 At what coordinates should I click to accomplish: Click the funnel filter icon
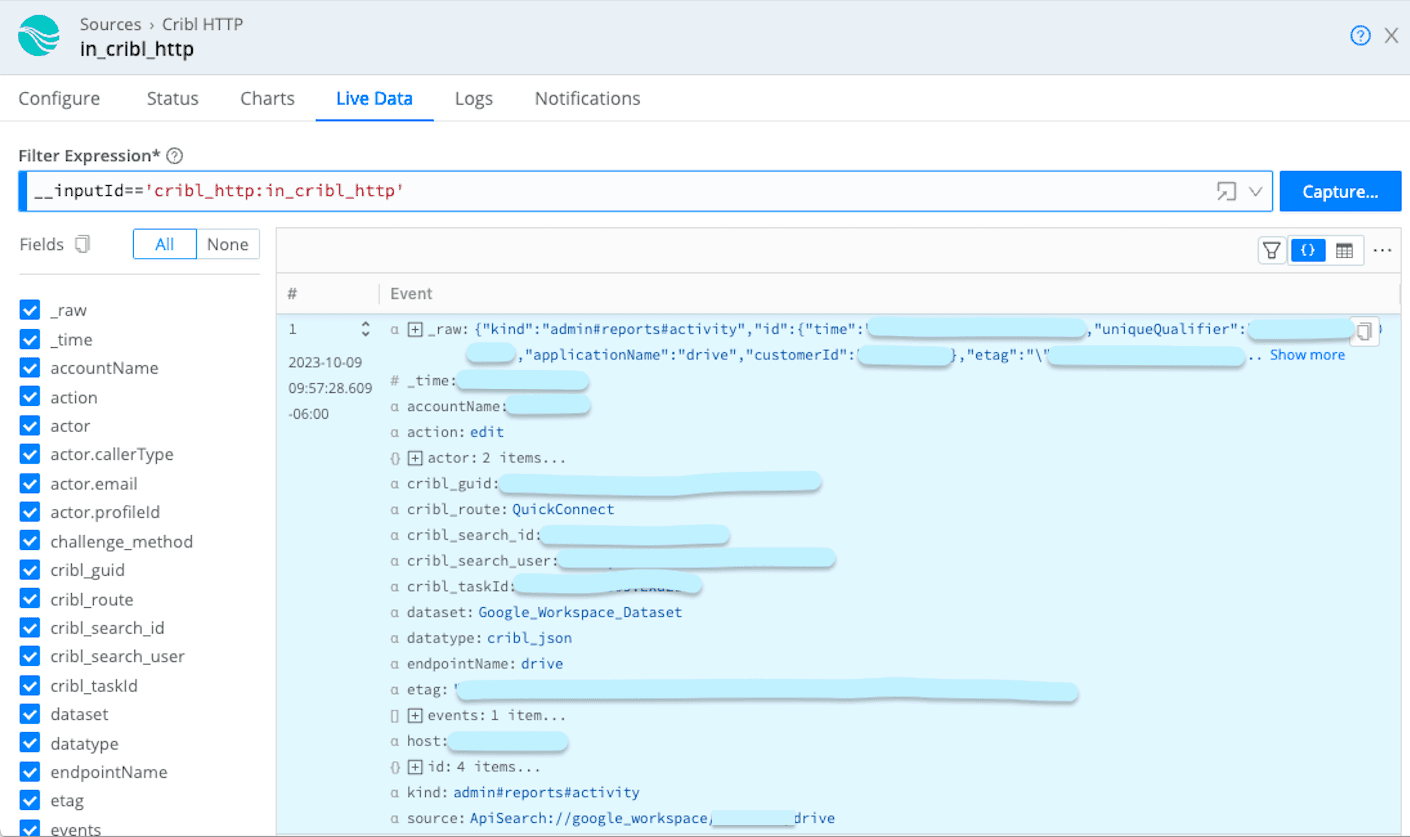pos(1271,251)
